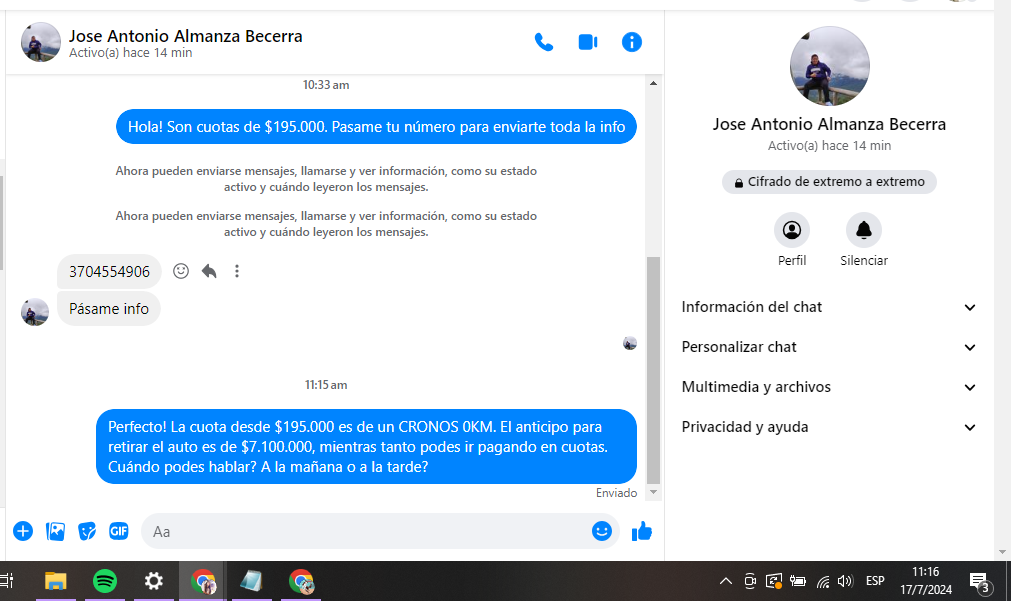React to the 3704554906 message
1011x601 pixels.
coord(181,271)
